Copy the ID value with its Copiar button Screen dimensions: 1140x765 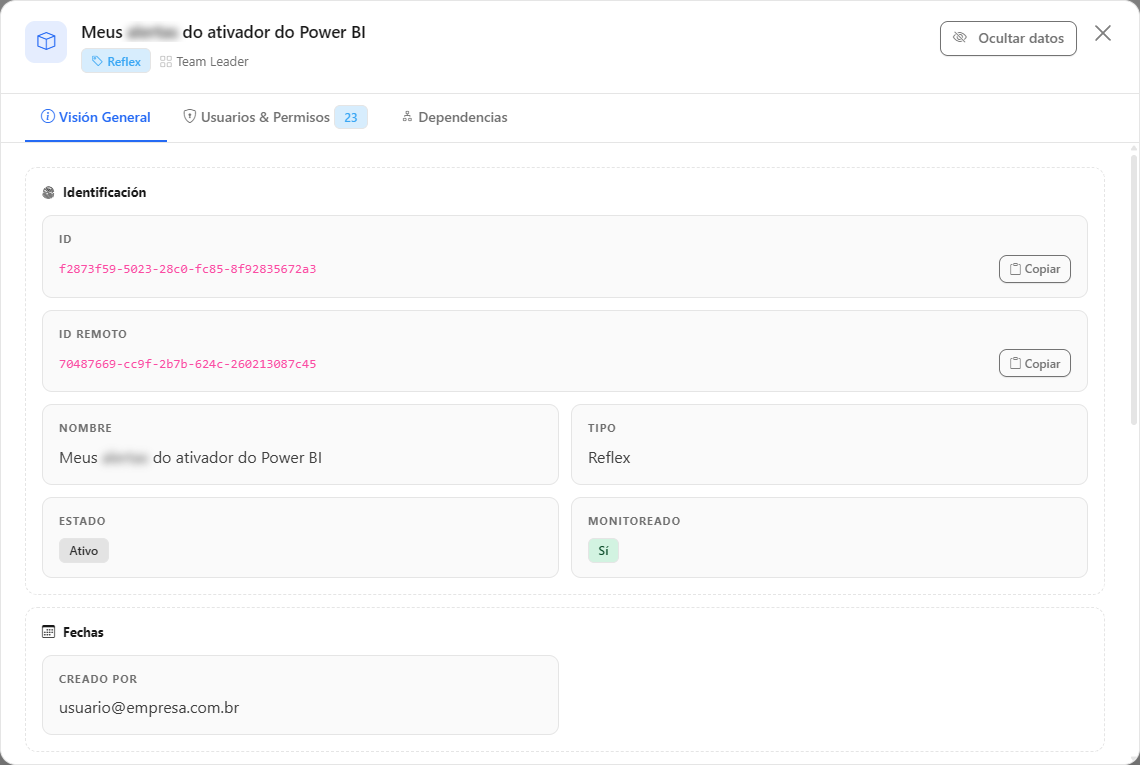tap(1035, 269)
